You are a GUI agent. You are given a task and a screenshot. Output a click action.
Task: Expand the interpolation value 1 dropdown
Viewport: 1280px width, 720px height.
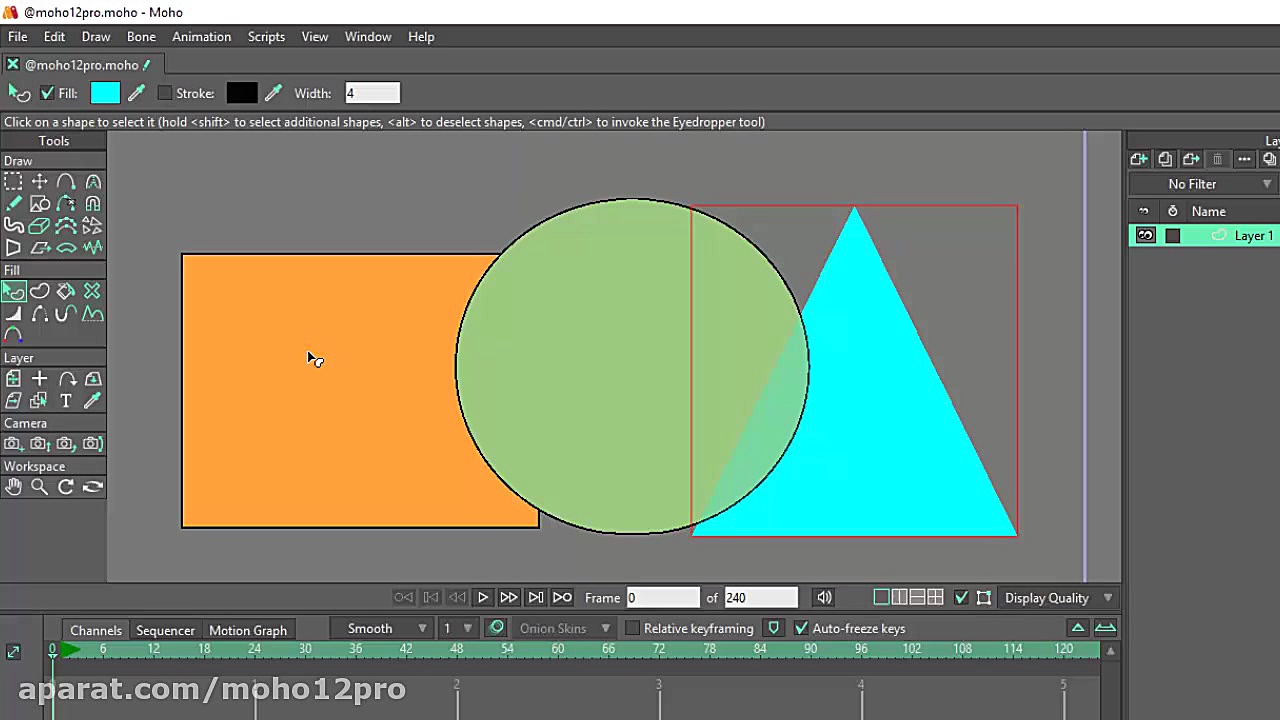tap(458, 629)
